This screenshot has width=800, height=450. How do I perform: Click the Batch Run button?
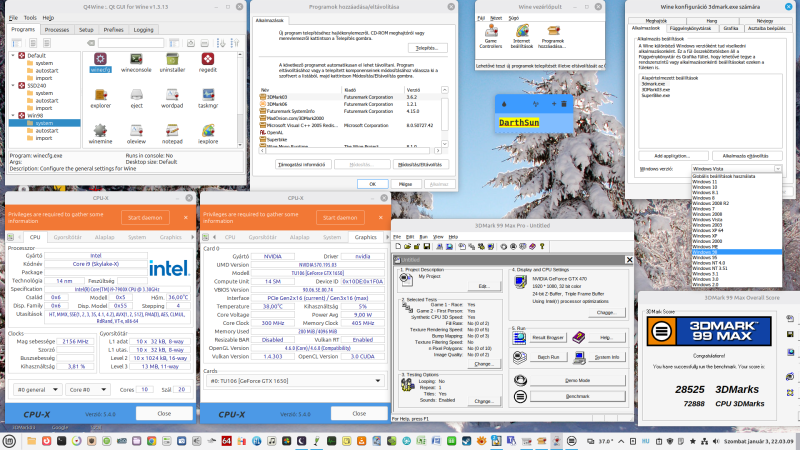coord(548,357)
